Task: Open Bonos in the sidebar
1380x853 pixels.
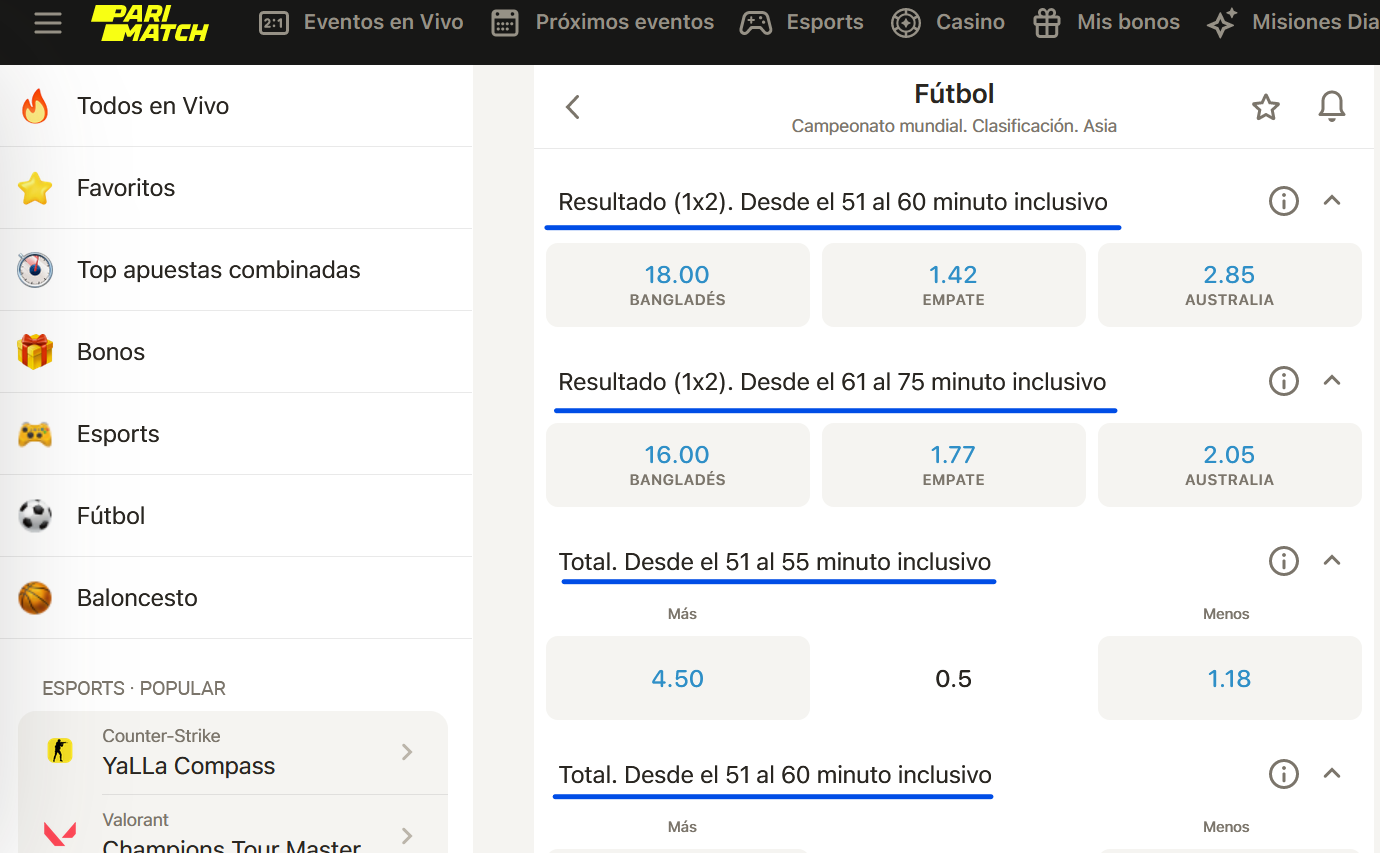Action: [236, 352]
